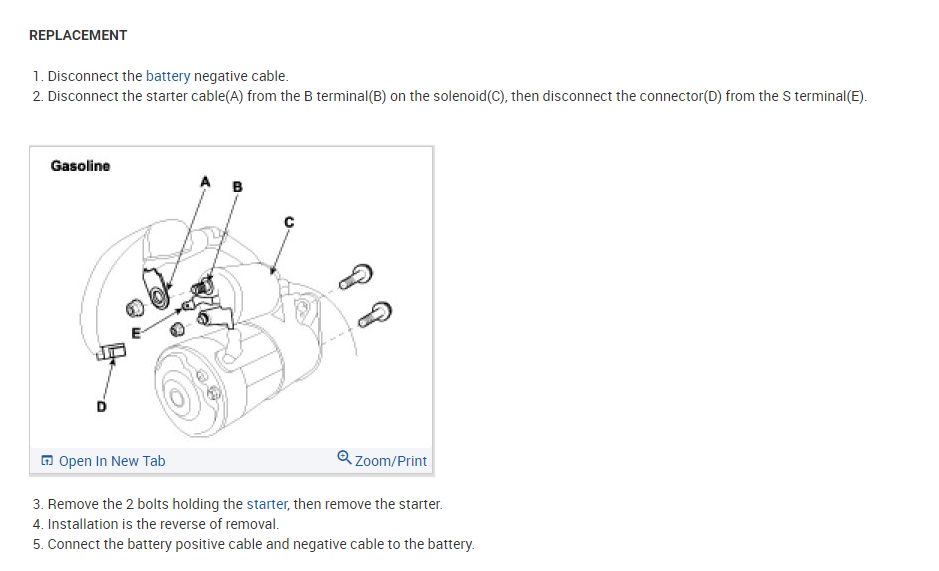This screenshot has width=939, height=571.
Task: Click label B above the solenoid terminal
Action: coord(238,187)
